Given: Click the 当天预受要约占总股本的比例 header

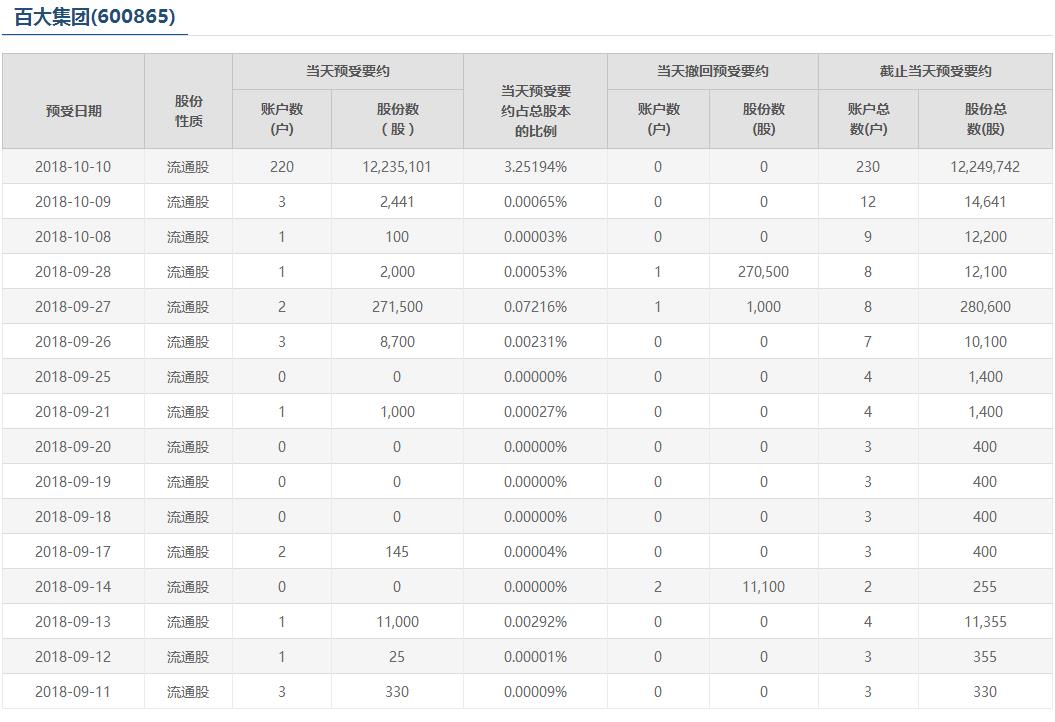Looking at the screenshot, I should tap(536, 111).
